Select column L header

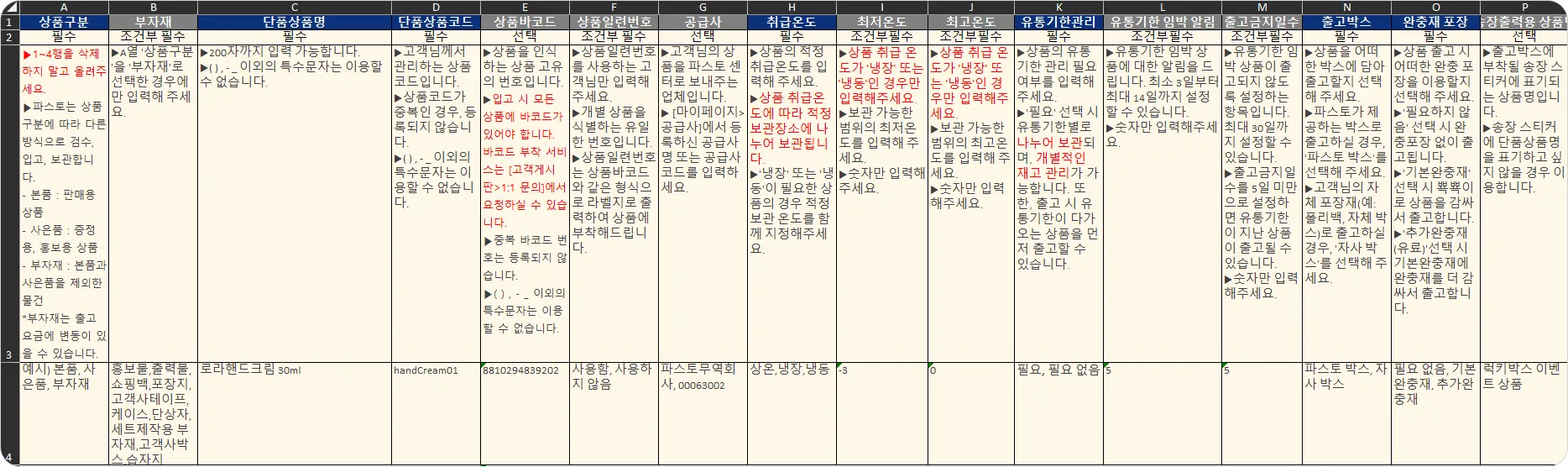tap(1163, 7)
